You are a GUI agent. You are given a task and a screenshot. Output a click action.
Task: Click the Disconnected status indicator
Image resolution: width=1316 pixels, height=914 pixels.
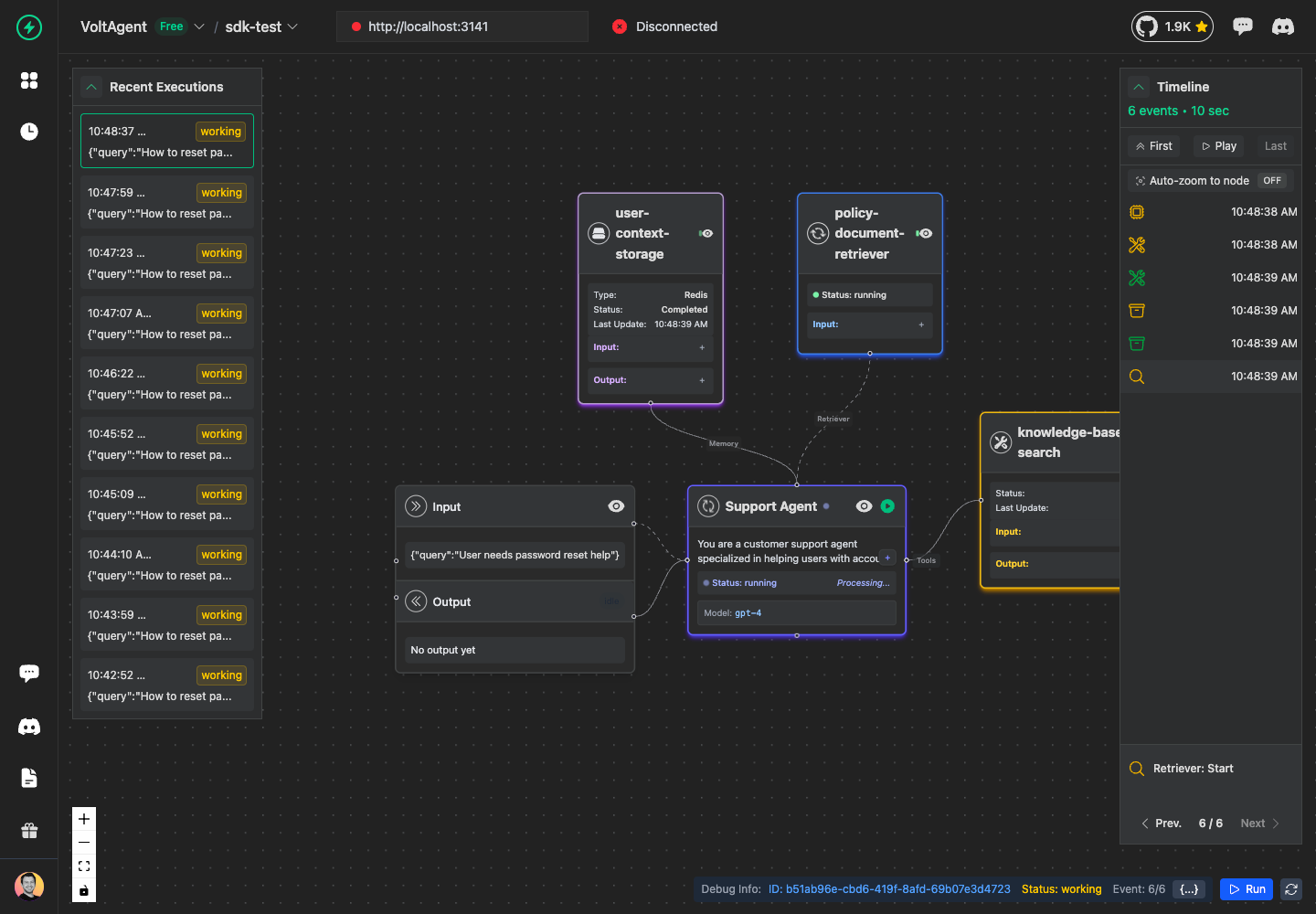pos(664,27)
